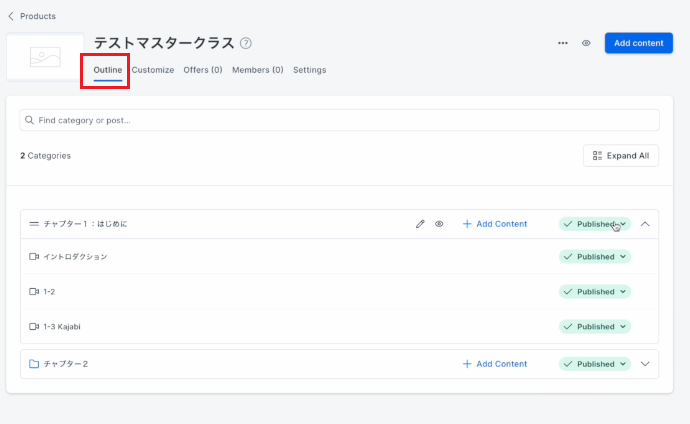Focus the Find category or post search field

click(339, 120)
